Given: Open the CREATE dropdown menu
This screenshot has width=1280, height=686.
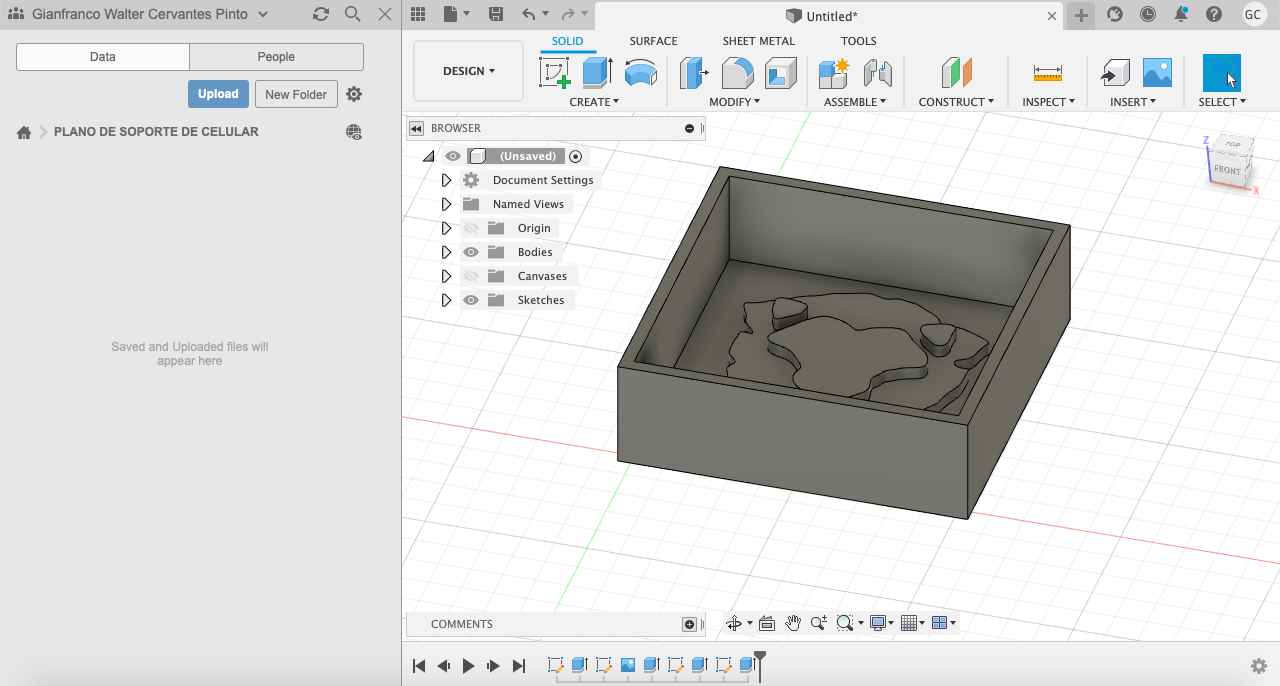Looking at the screenshot, I should pos(594,102).
